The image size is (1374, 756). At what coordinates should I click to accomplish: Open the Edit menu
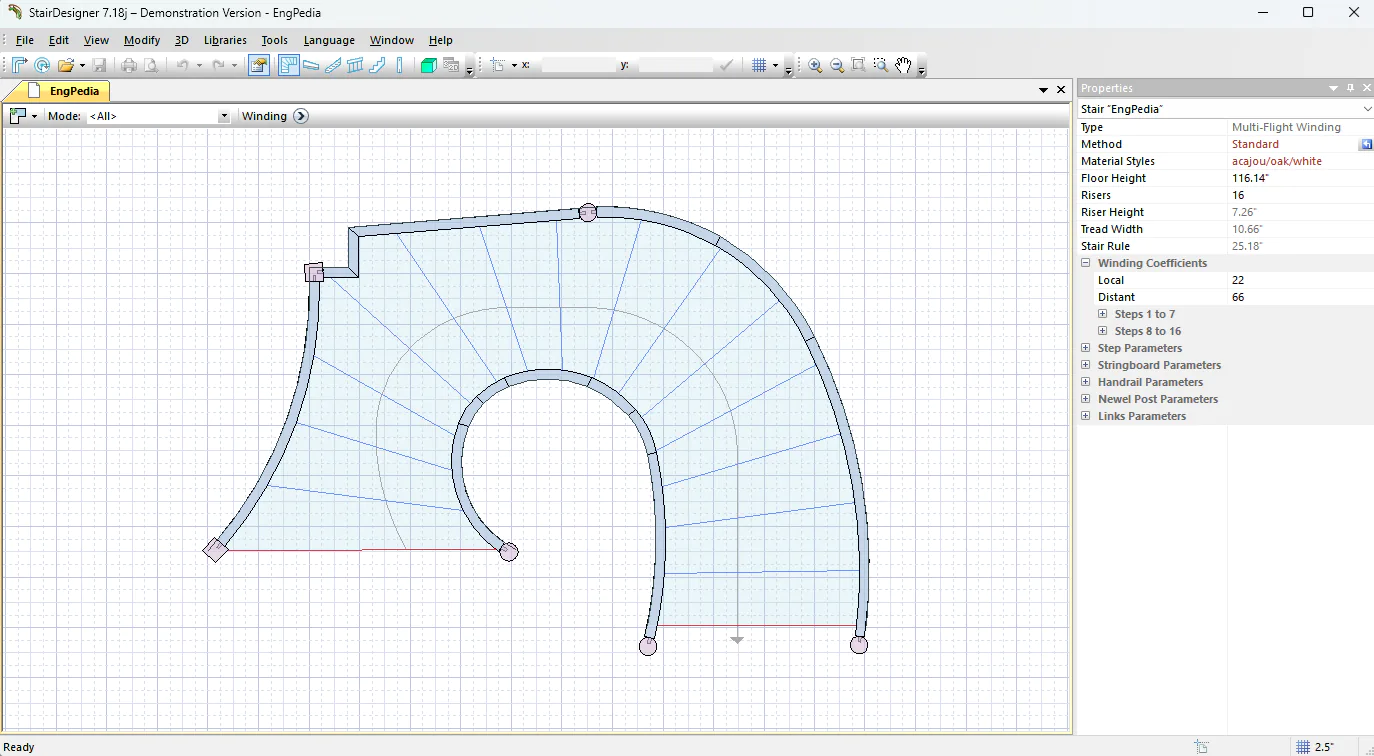pos(59,40)
